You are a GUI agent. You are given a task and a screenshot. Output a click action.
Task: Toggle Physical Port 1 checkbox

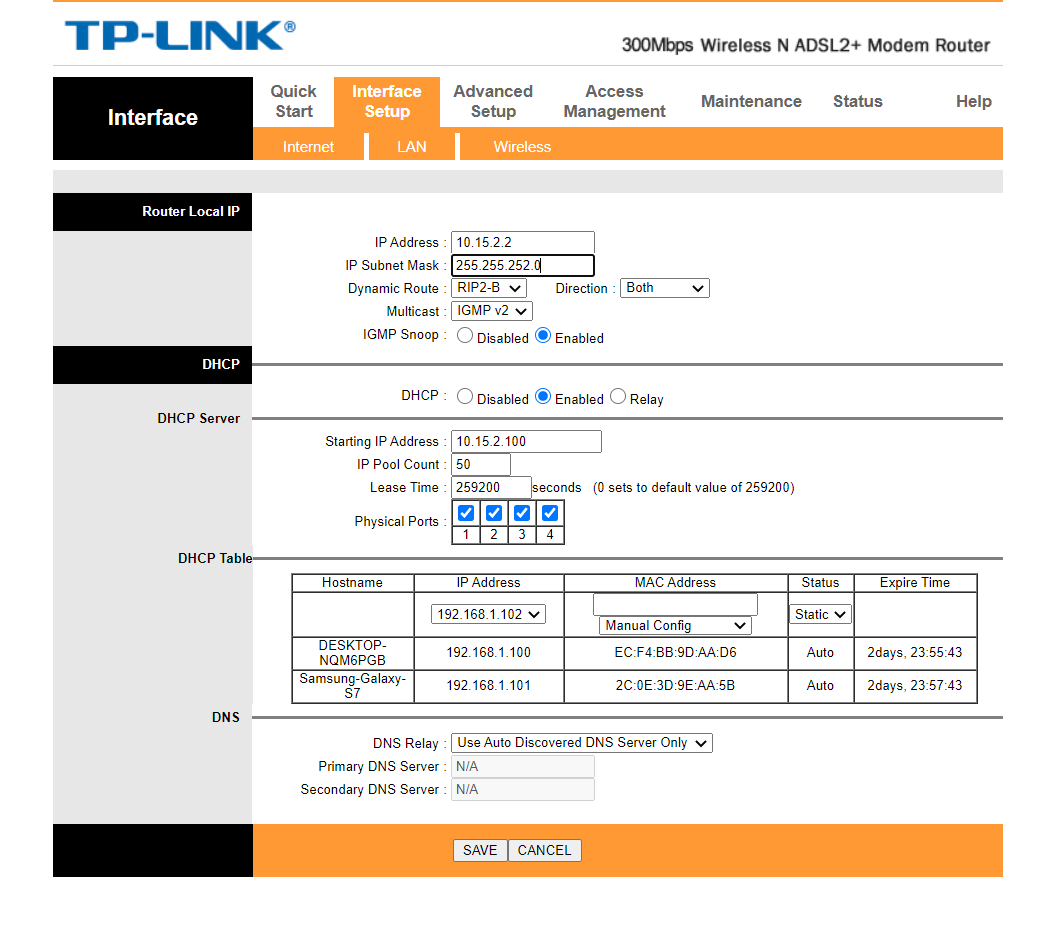coord(466,513)
